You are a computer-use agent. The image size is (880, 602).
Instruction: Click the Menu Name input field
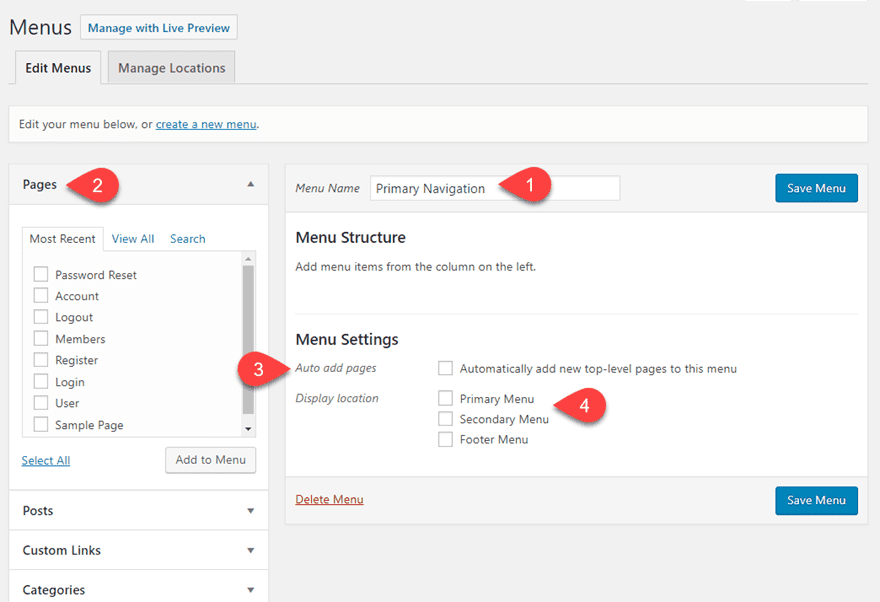point(494,188)
